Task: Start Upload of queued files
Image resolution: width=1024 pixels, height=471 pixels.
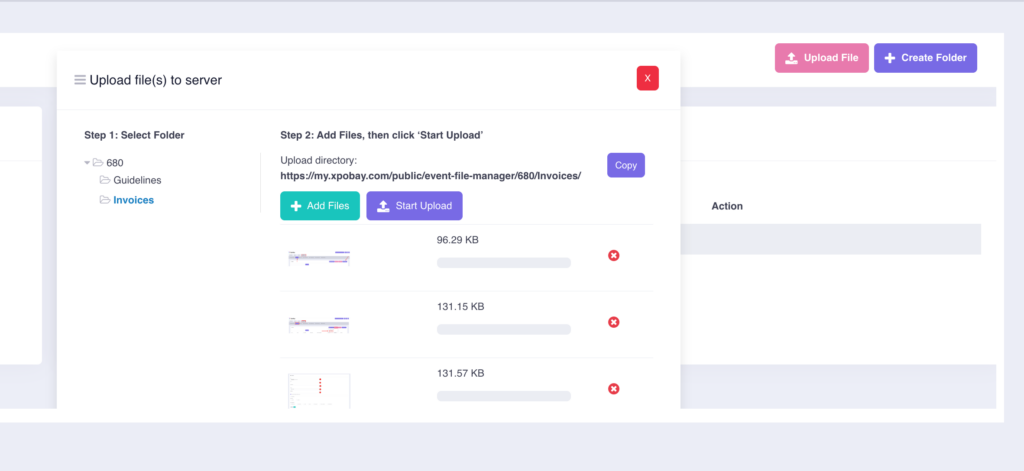Action: [x=414, y=206]
